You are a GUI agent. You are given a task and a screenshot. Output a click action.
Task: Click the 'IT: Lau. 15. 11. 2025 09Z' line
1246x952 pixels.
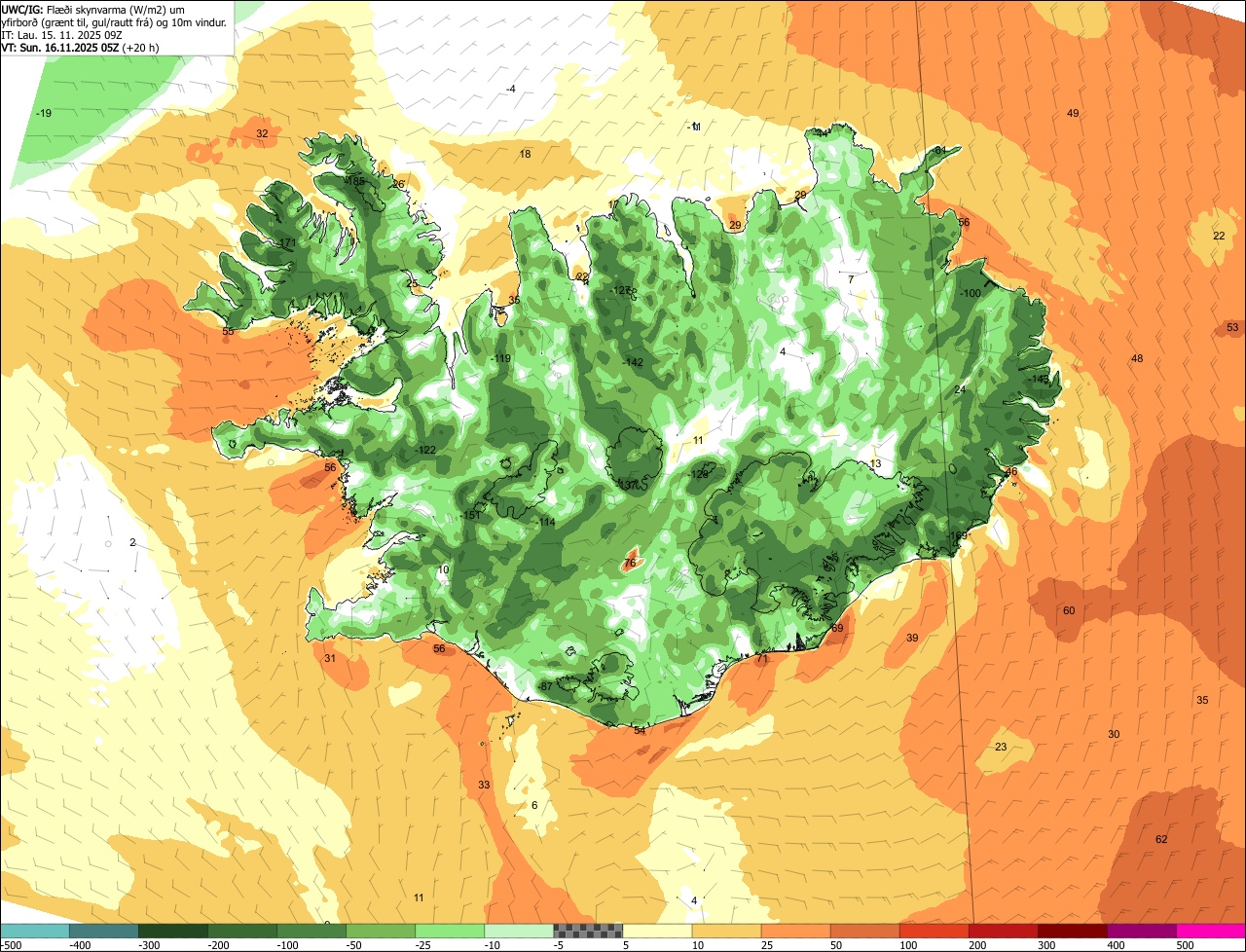coord(62,34)
